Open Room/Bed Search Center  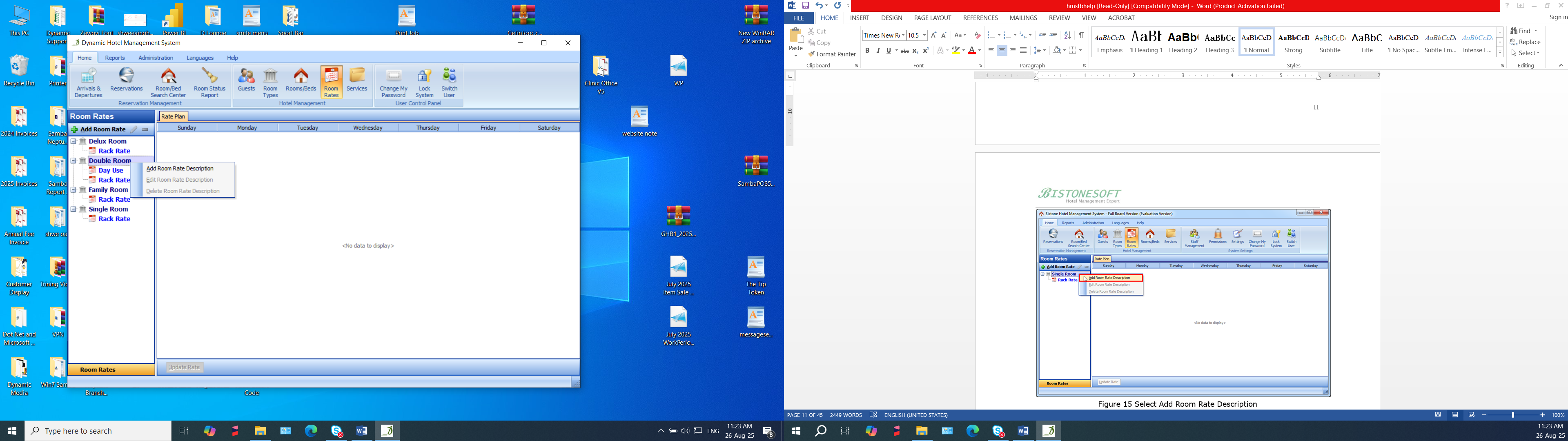coord(168,82)
